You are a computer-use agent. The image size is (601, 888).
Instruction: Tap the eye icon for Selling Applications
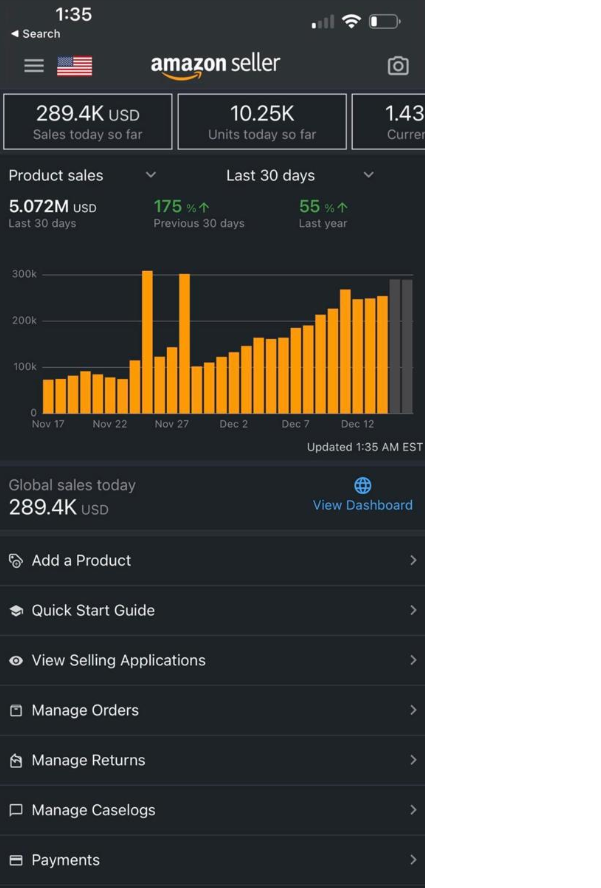click(x=16, y=660)
